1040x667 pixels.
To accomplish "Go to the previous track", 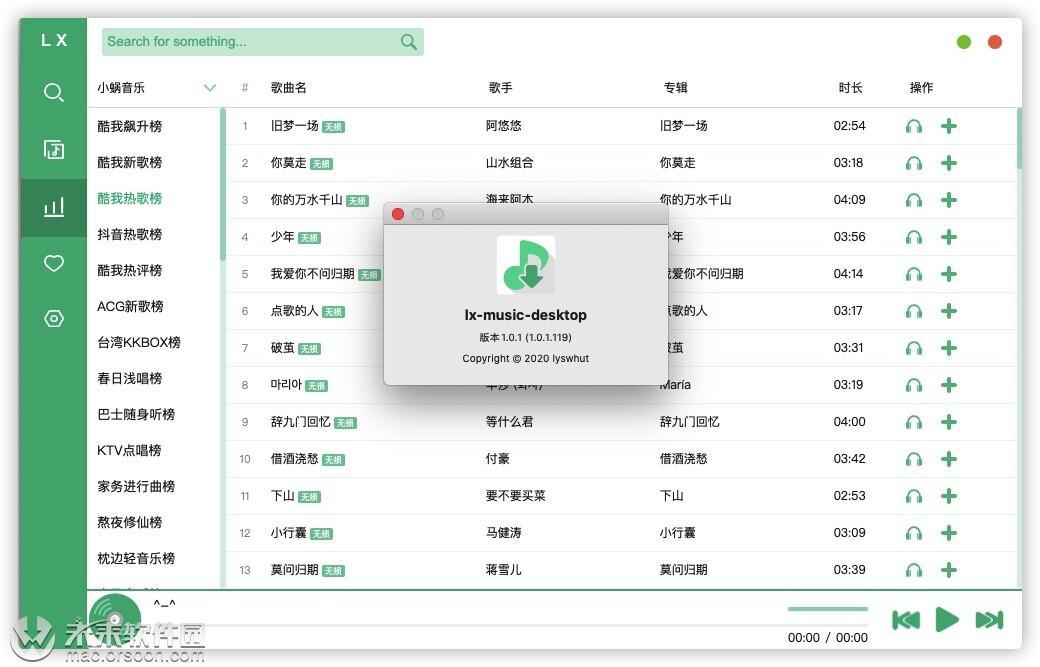I will (905, 619).
